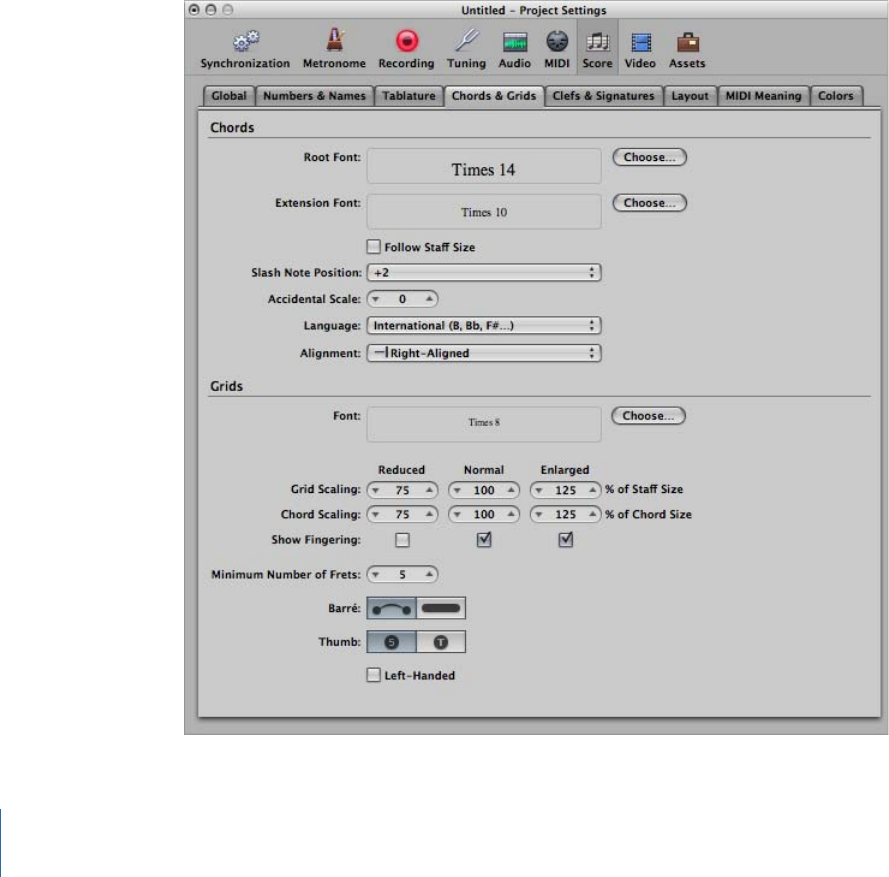Click the Minimum Number of Frets value
The width and height of the screenshot is (889, 877).
coord(403,574)
